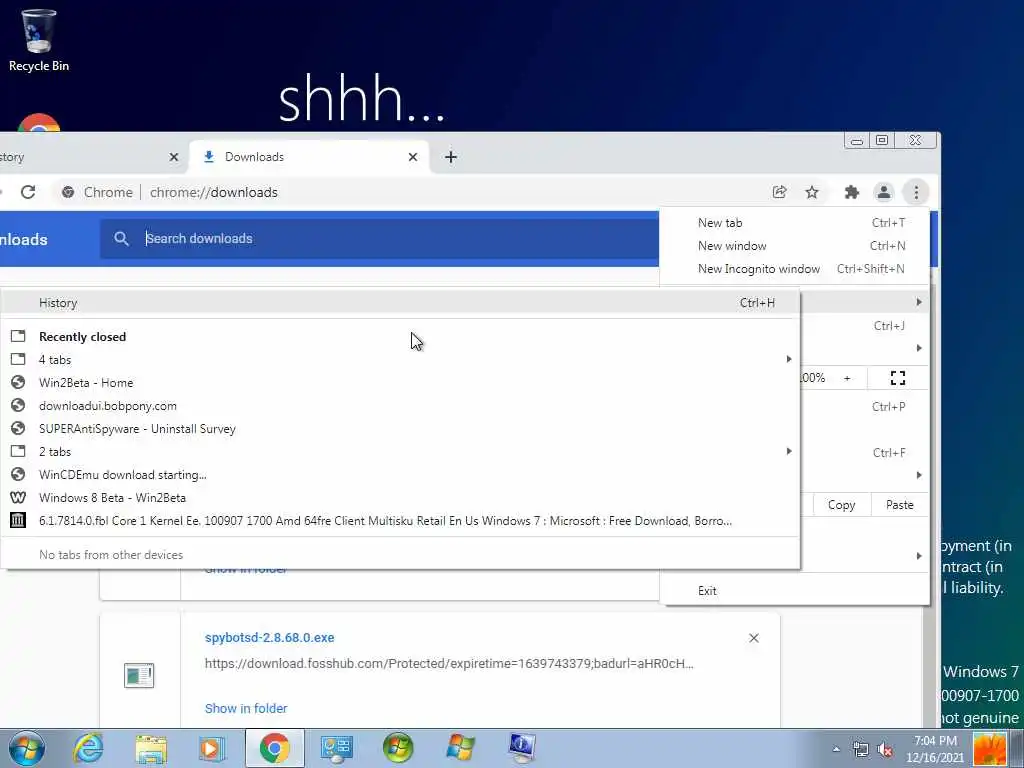
Task: Click the spybotsd file type icon
Action: click(x=139, y=675)
